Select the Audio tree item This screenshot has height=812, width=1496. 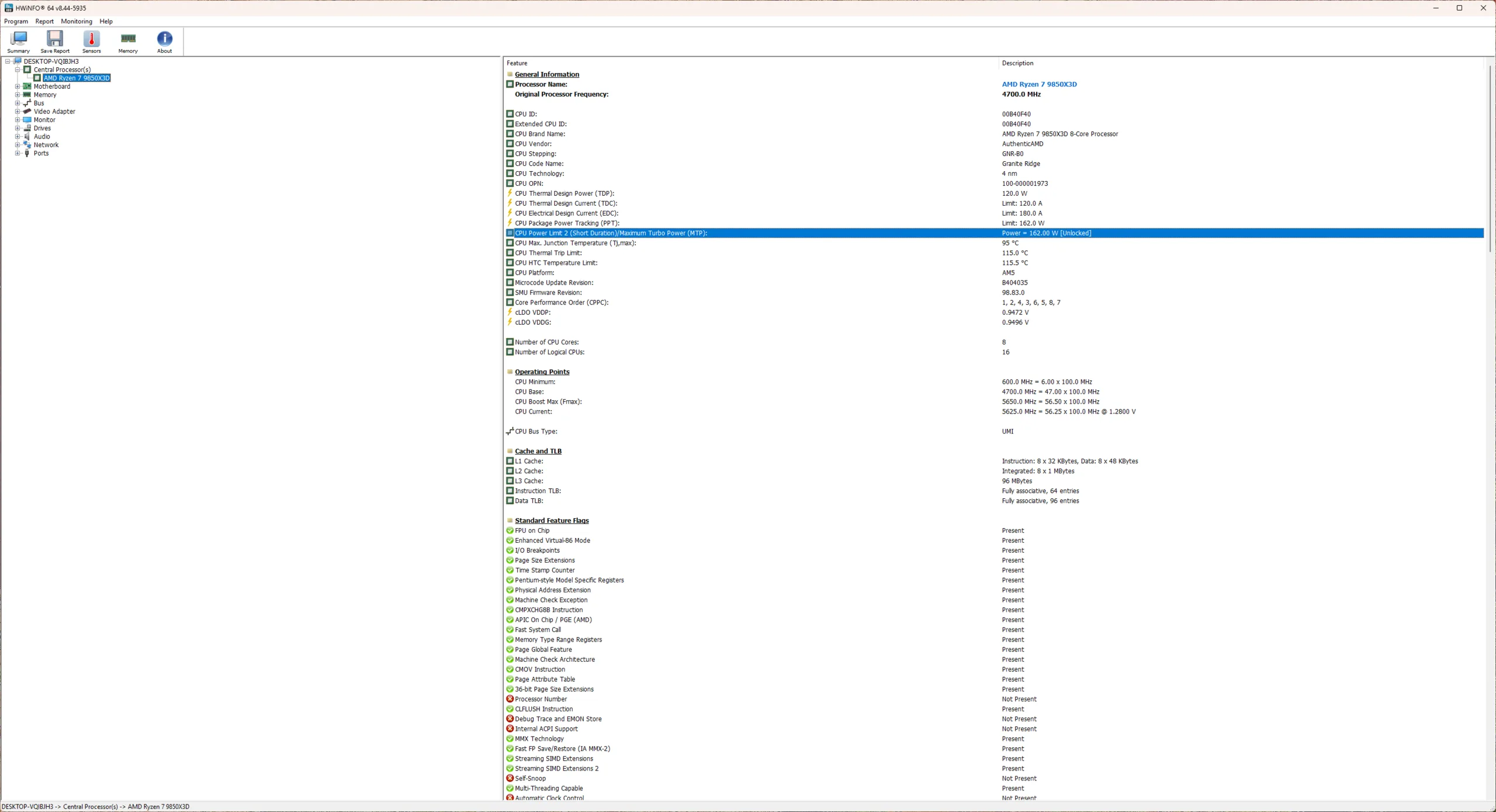41,137
